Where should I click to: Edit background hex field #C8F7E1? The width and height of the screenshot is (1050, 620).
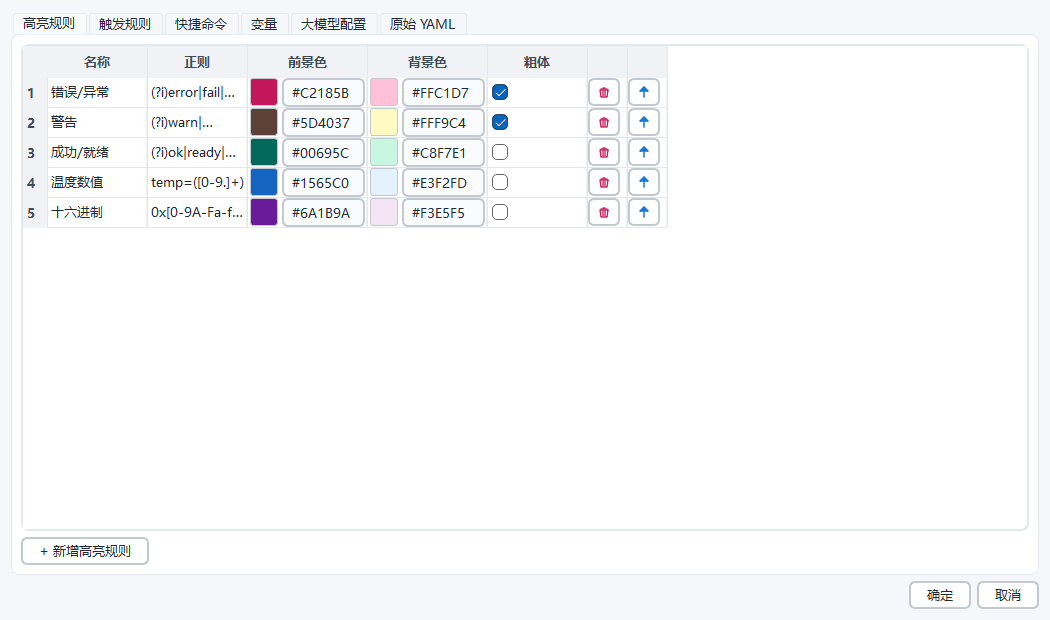[x=443, y=153]
